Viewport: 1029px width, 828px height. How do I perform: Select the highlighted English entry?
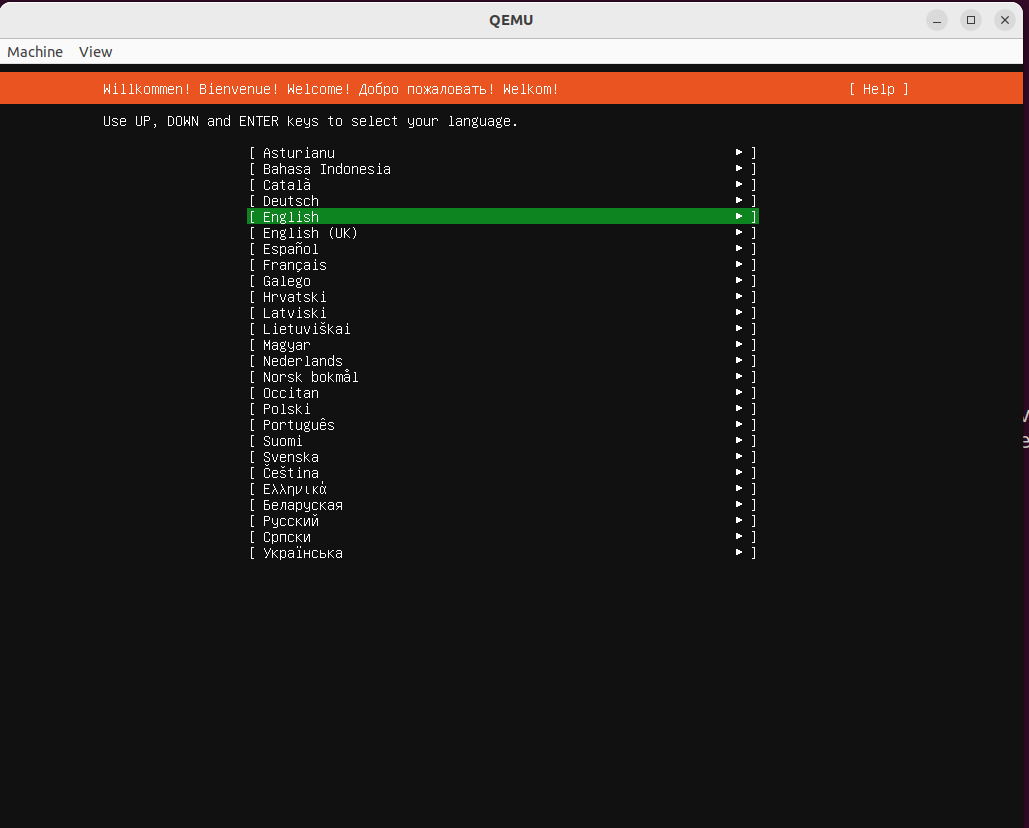point(290,216)
